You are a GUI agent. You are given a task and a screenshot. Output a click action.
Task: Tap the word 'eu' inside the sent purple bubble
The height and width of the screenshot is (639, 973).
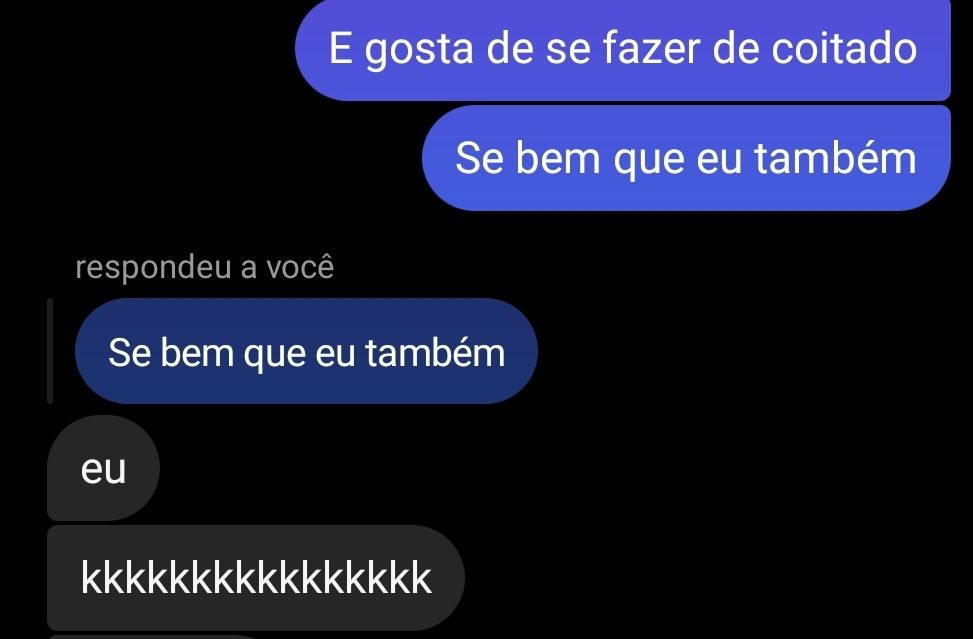coord(719,160)
